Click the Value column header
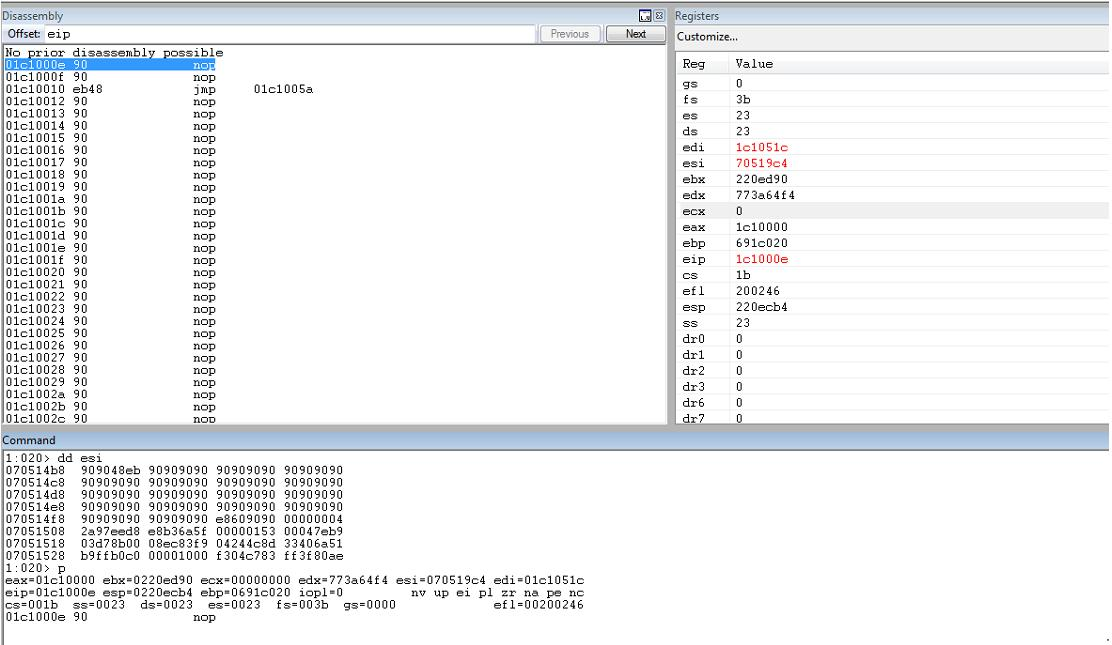This screenshot has width=1112, height=645. 754,64
